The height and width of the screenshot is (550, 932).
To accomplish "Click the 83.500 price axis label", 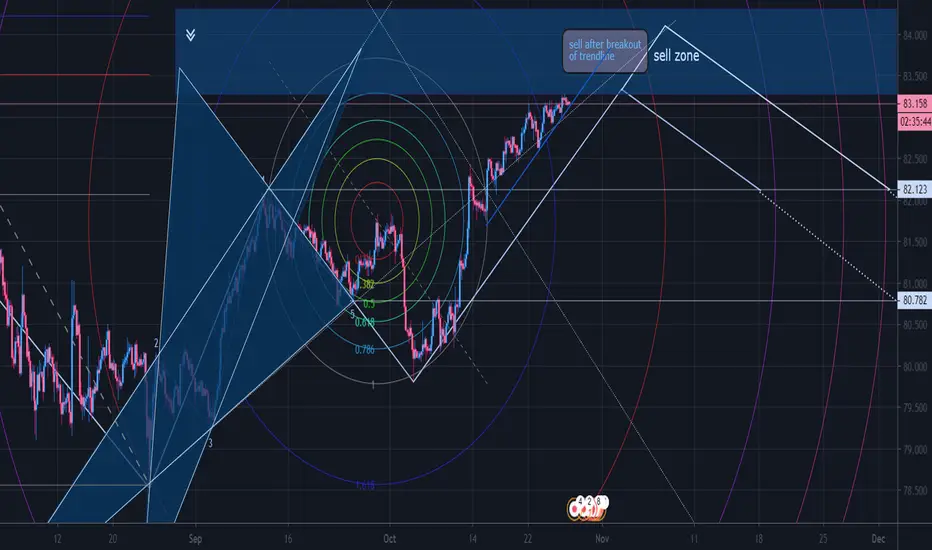I will point(915,77).
